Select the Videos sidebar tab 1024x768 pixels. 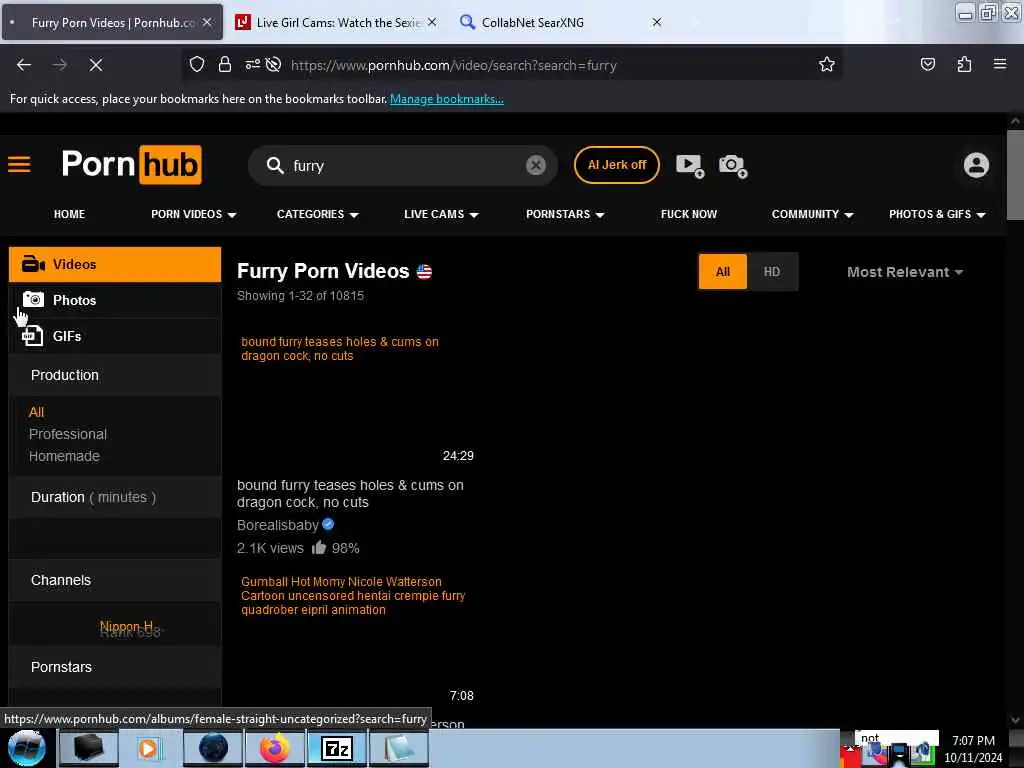point(115,264)
